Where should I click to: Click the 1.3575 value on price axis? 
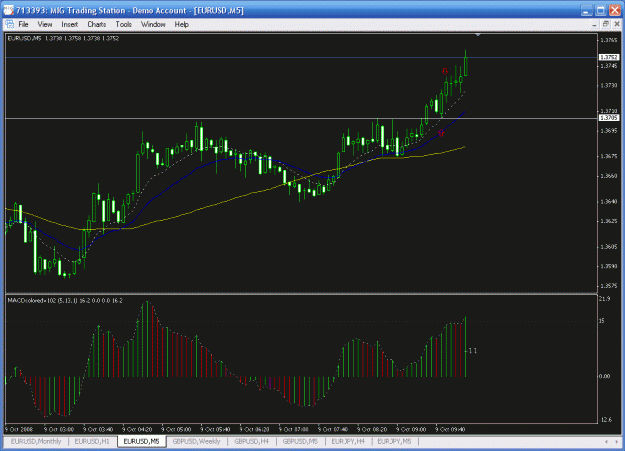point(609,286)
